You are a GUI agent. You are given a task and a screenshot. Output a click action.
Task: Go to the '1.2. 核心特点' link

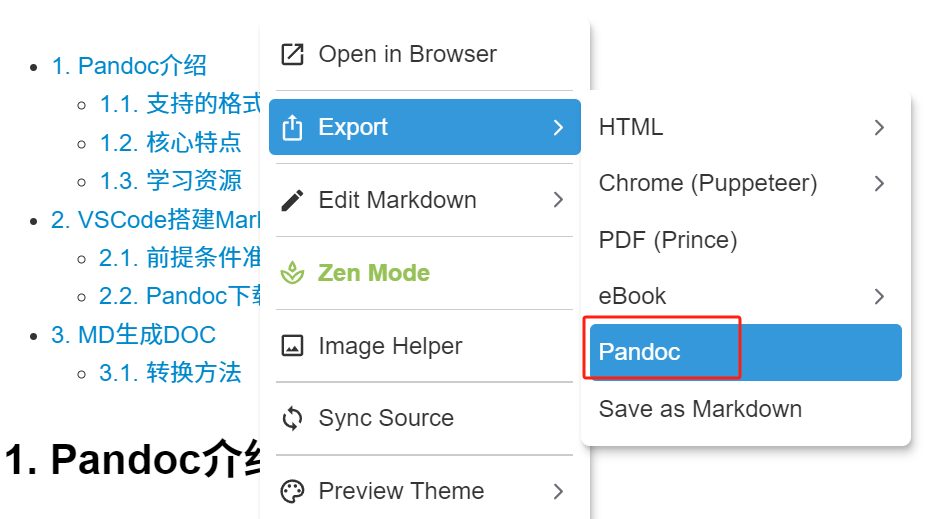[x=170, y=143]
